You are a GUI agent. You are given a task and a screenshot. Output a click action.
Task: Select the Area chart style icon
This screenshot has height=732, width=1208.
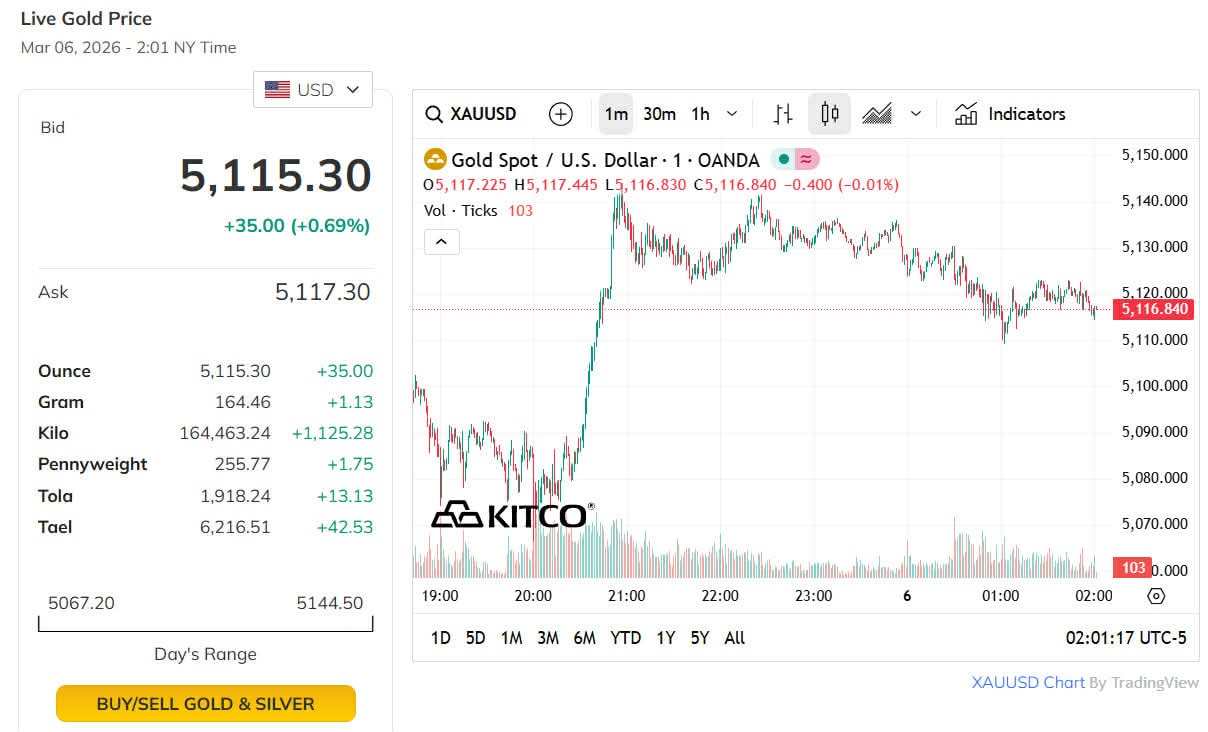pos(877,114)
